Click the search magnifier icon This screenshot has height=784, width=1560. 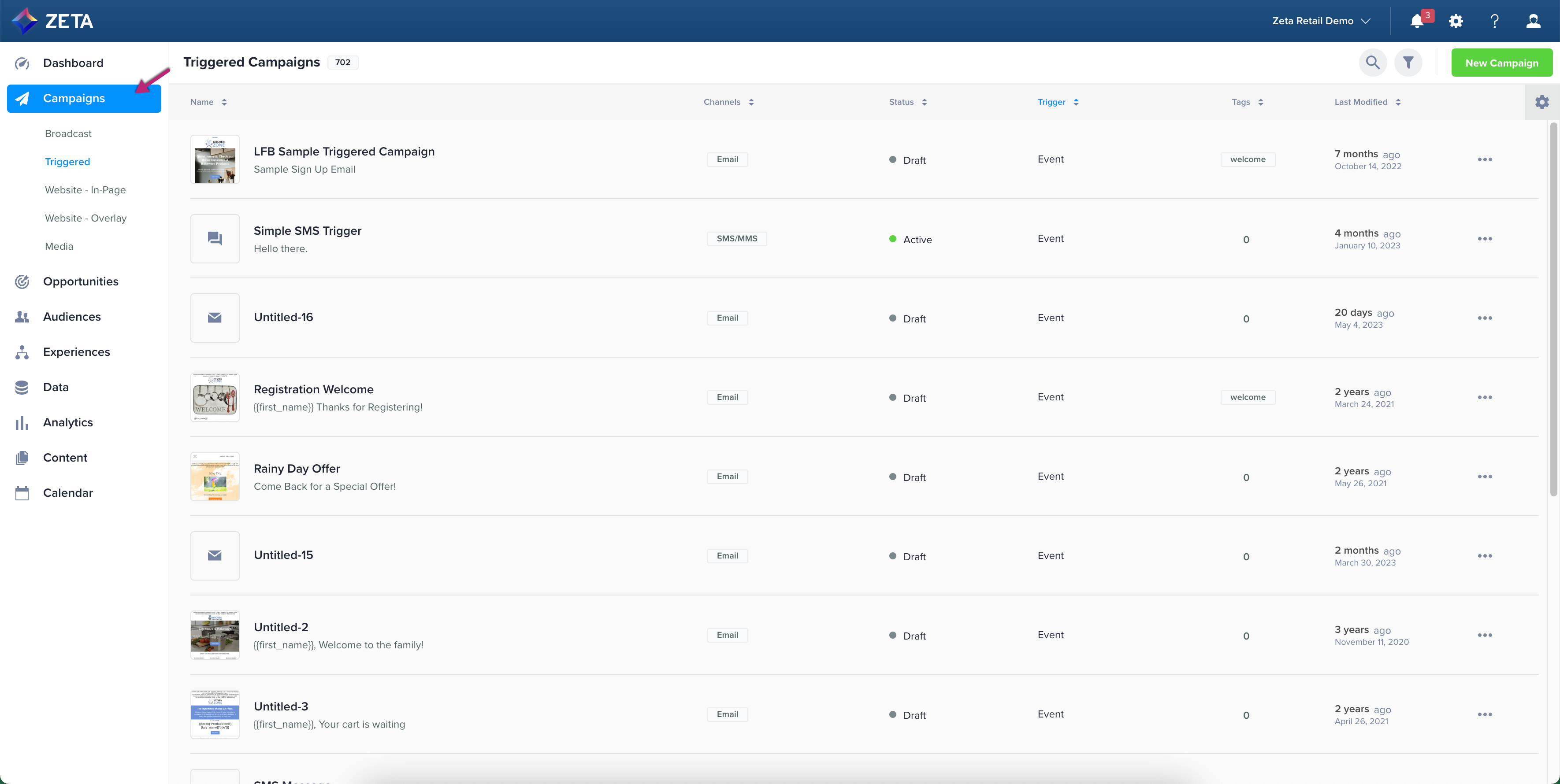coord(1372,63)
